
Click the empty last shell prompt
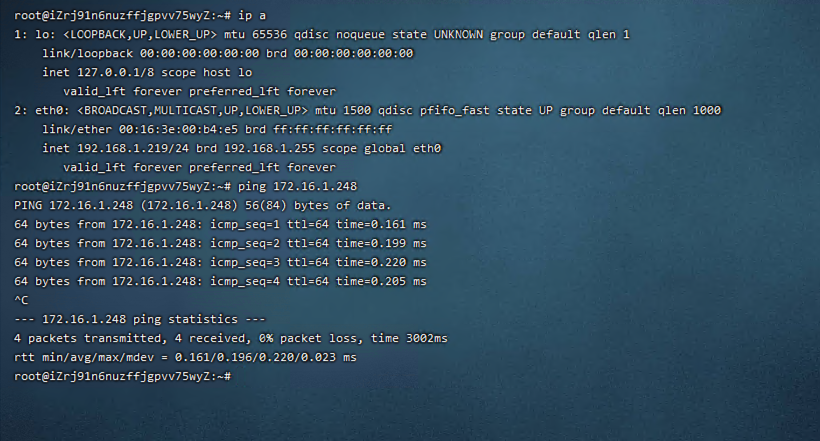tap(236, 376)
